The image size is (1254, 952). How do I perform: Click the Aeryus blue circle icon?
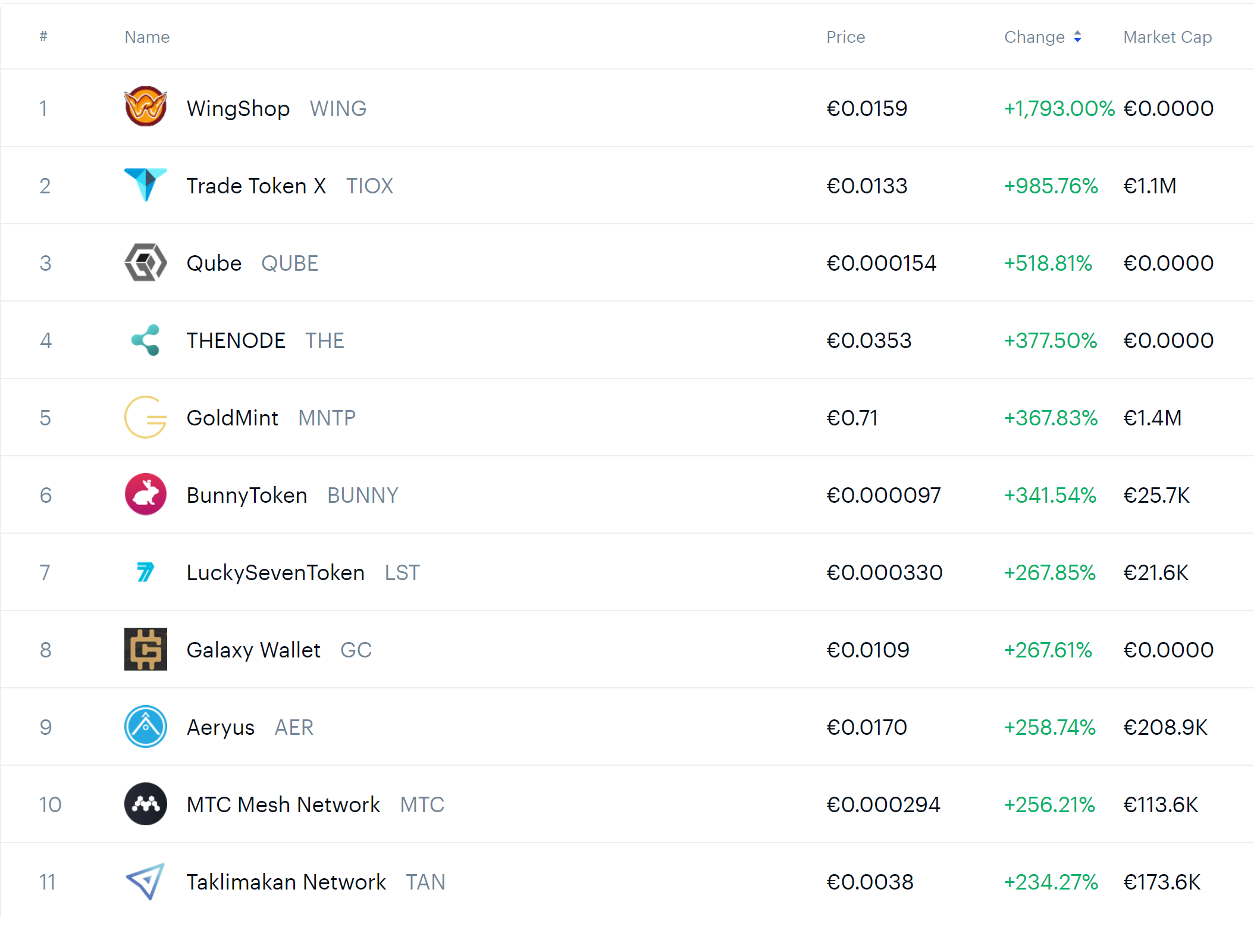pos(146,726)
